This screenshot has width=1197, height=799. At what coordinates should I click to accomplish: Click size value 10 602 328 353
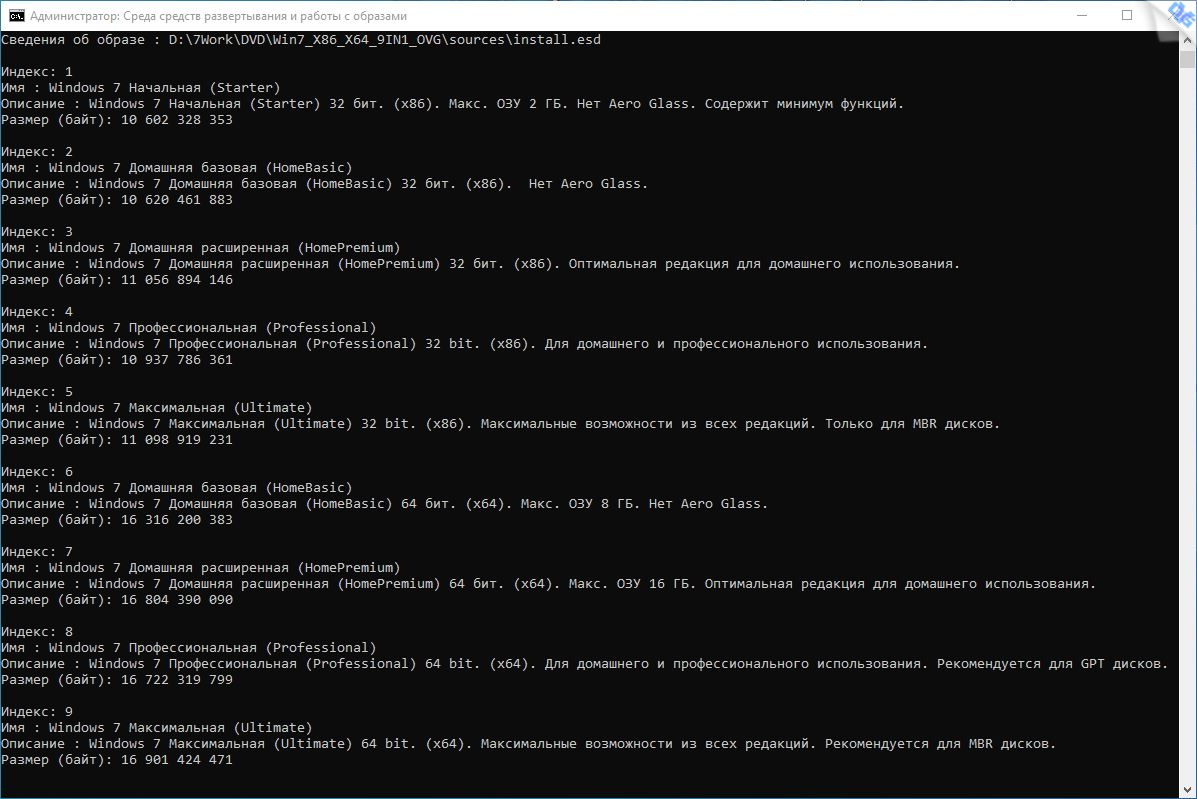click(x=176, y=120)
